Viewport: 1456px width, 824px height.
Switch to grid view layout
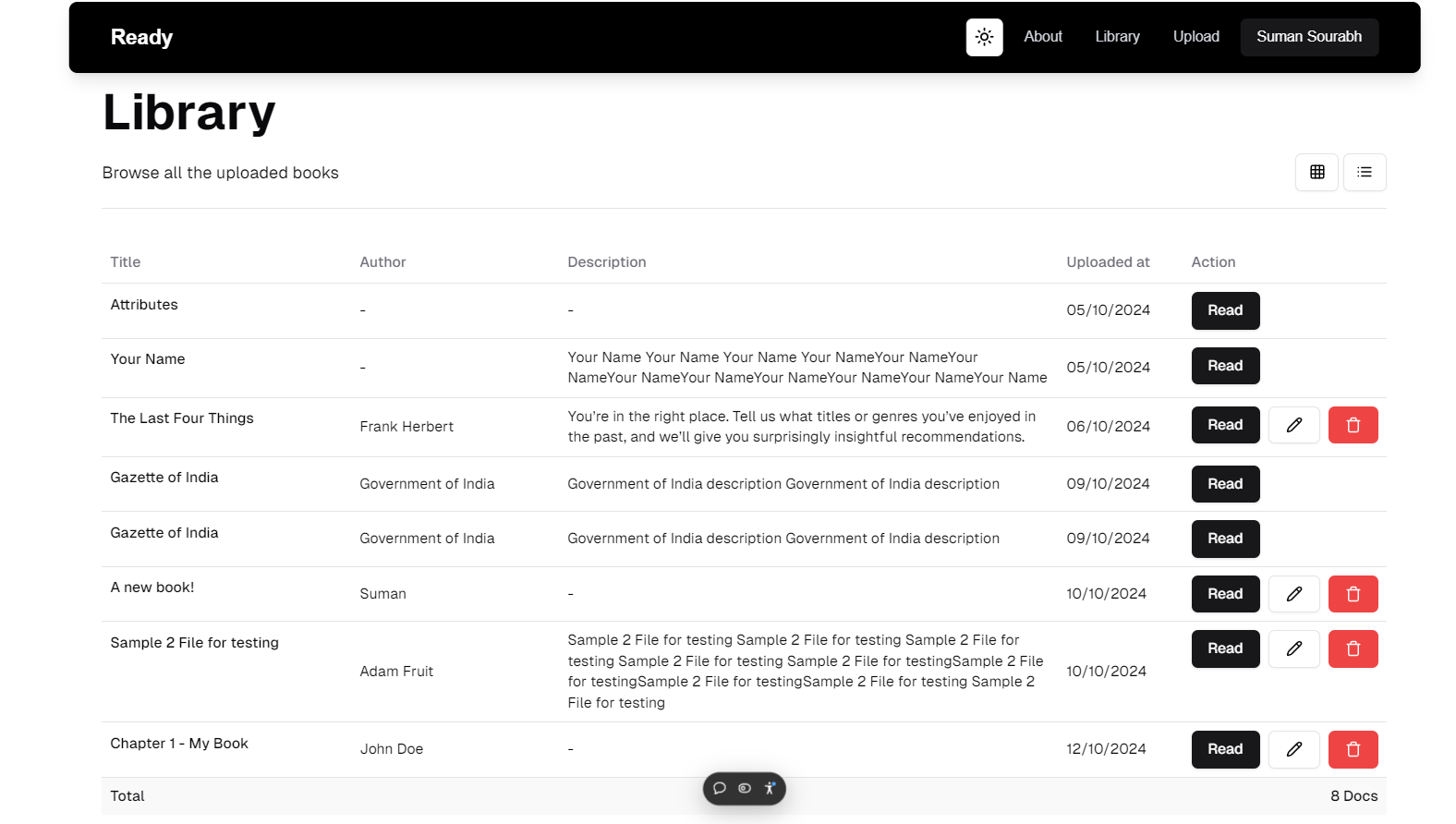[x=1316, y=172]
